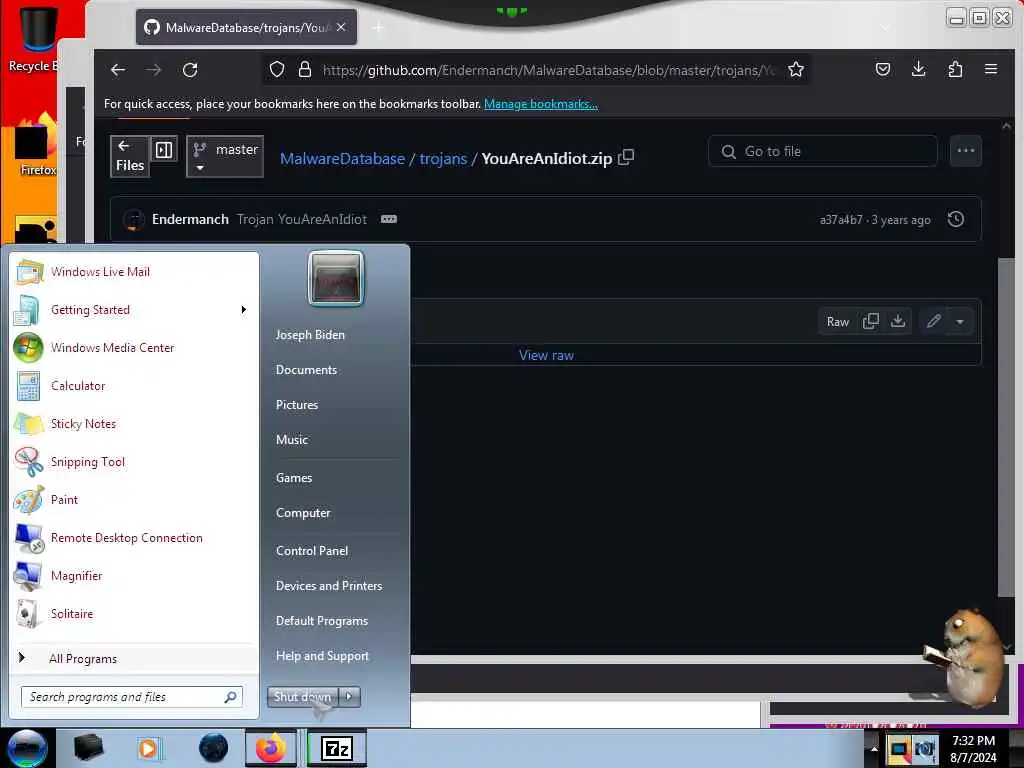Open media player taskbar icon
The width and height of the screenshot is (1024, 768).
click(148, 748)
